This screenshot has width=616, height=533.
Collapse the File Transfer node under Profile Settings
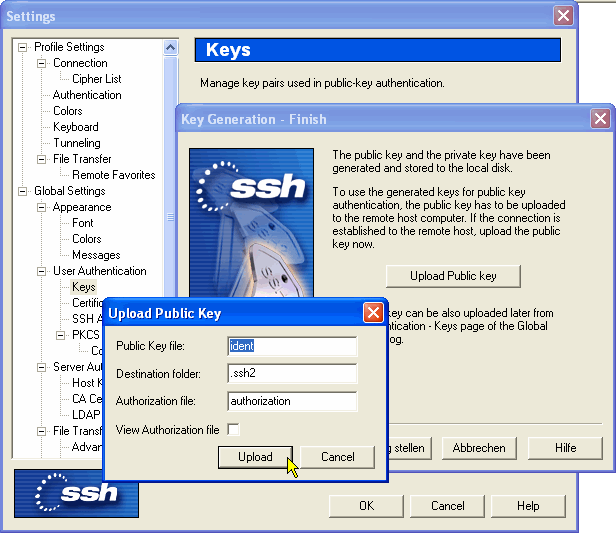tap(41, 159)
